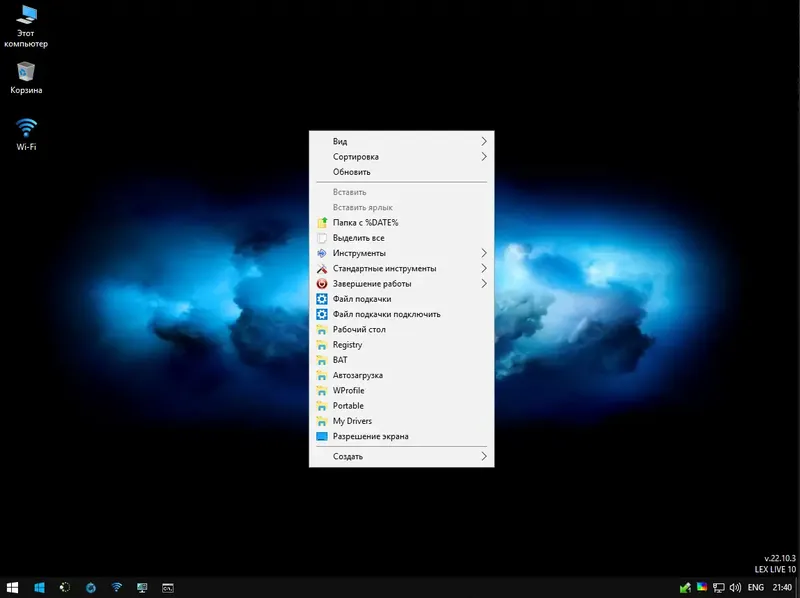Viewport: 800px width, 598px height.
Task: Click the Wi-Fi icon on the taskbar
Action: [117, 588]
